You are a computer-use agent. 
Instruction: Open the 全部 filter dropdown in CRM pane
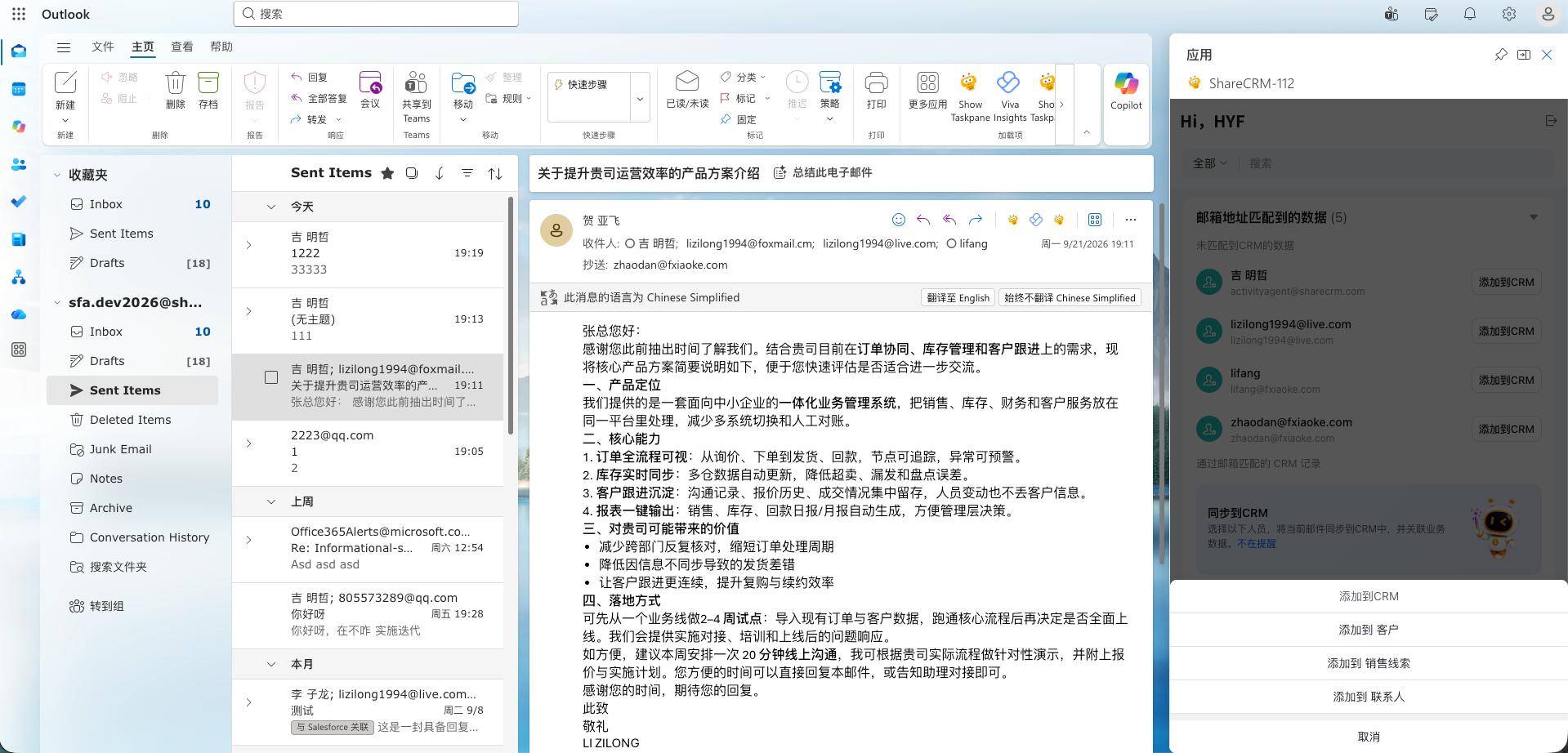click(1210, 163)
